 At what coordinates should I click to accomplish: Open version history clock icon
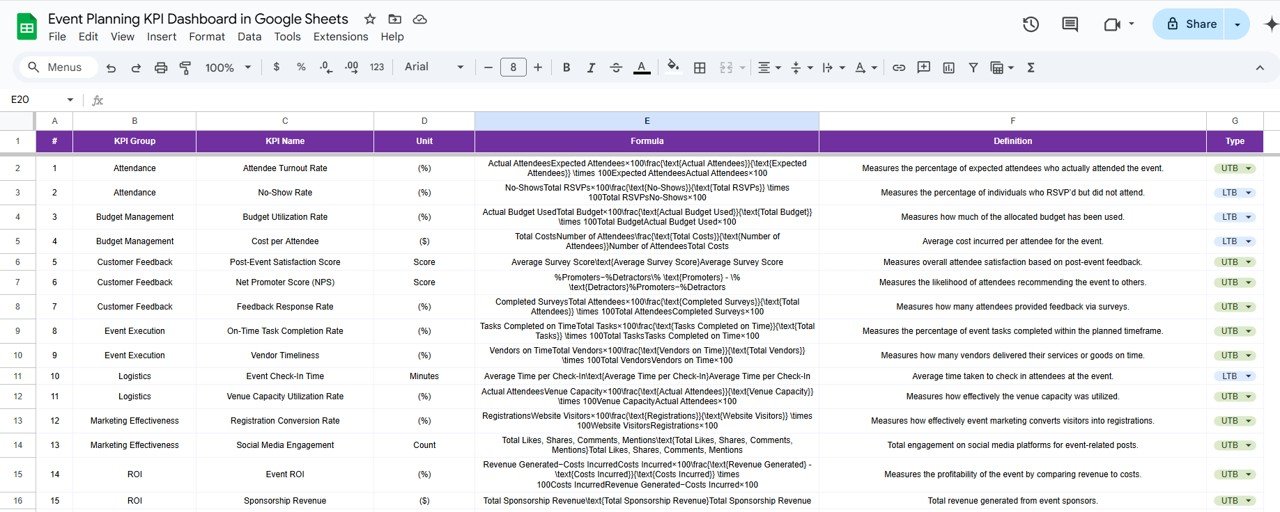click(x=1031, y=24)
